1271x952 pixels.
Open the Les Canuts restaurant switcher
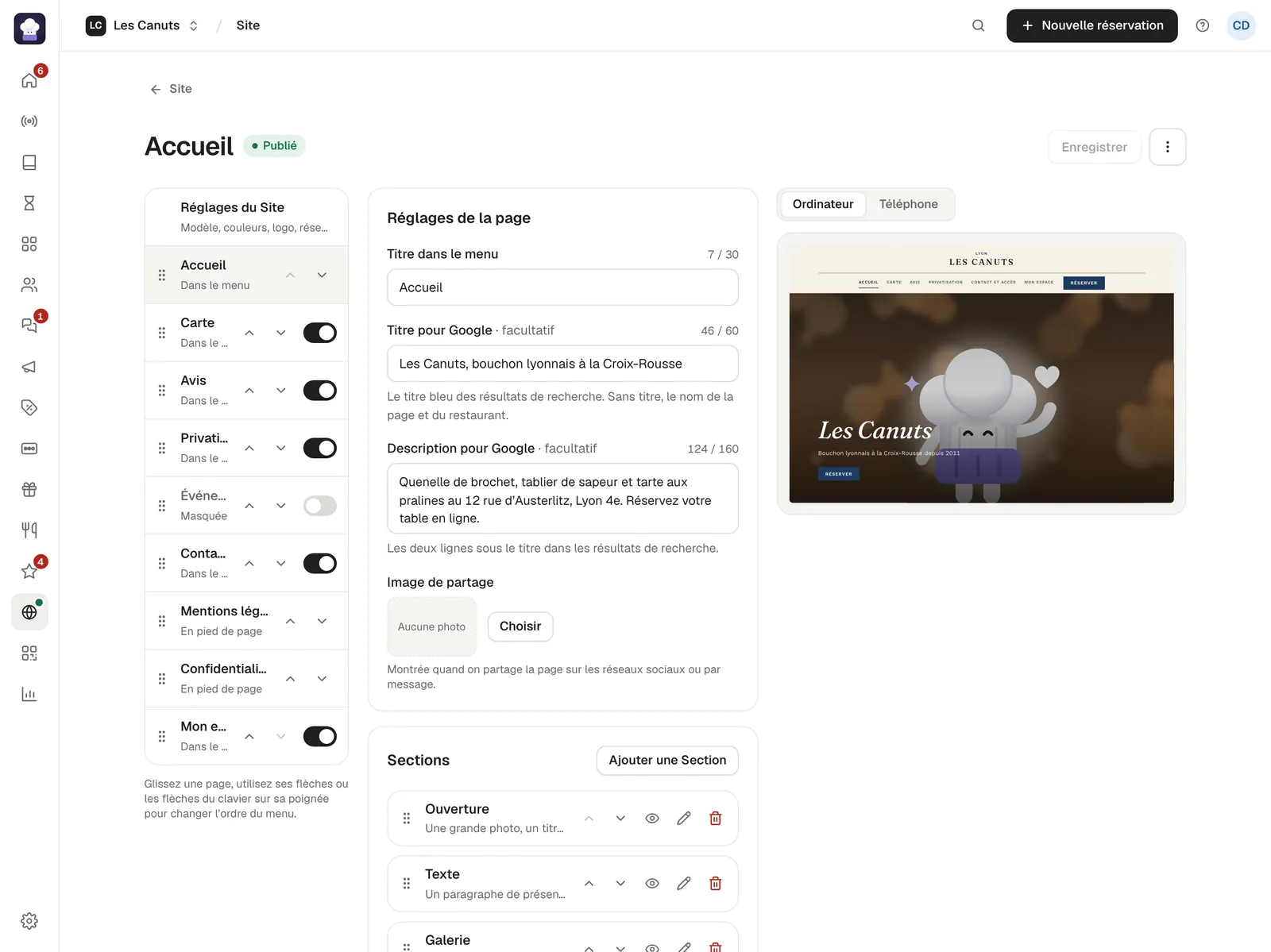[x=143, y=25]
